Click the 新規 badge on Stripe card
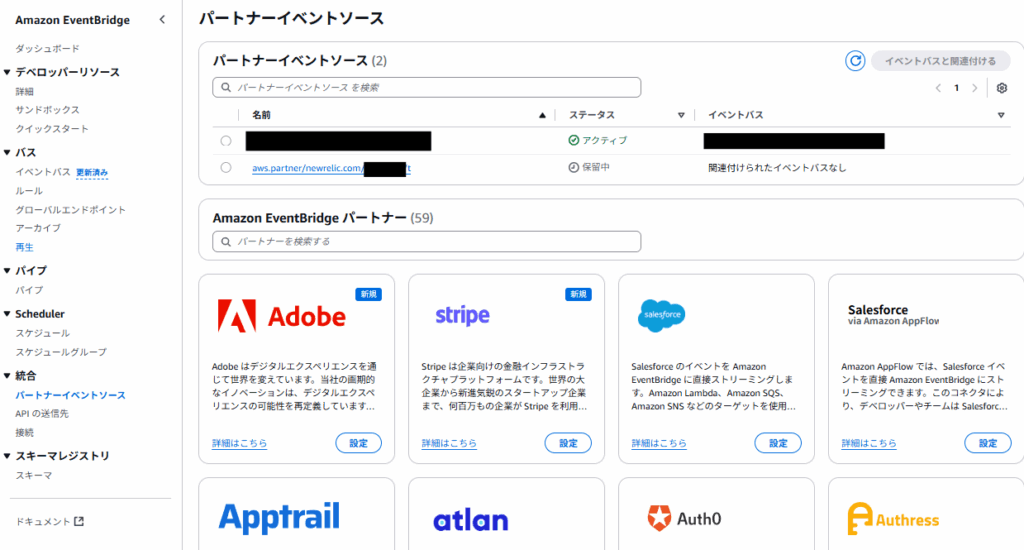The height and width of the screenshot is (550, 1024). (578, 295)
